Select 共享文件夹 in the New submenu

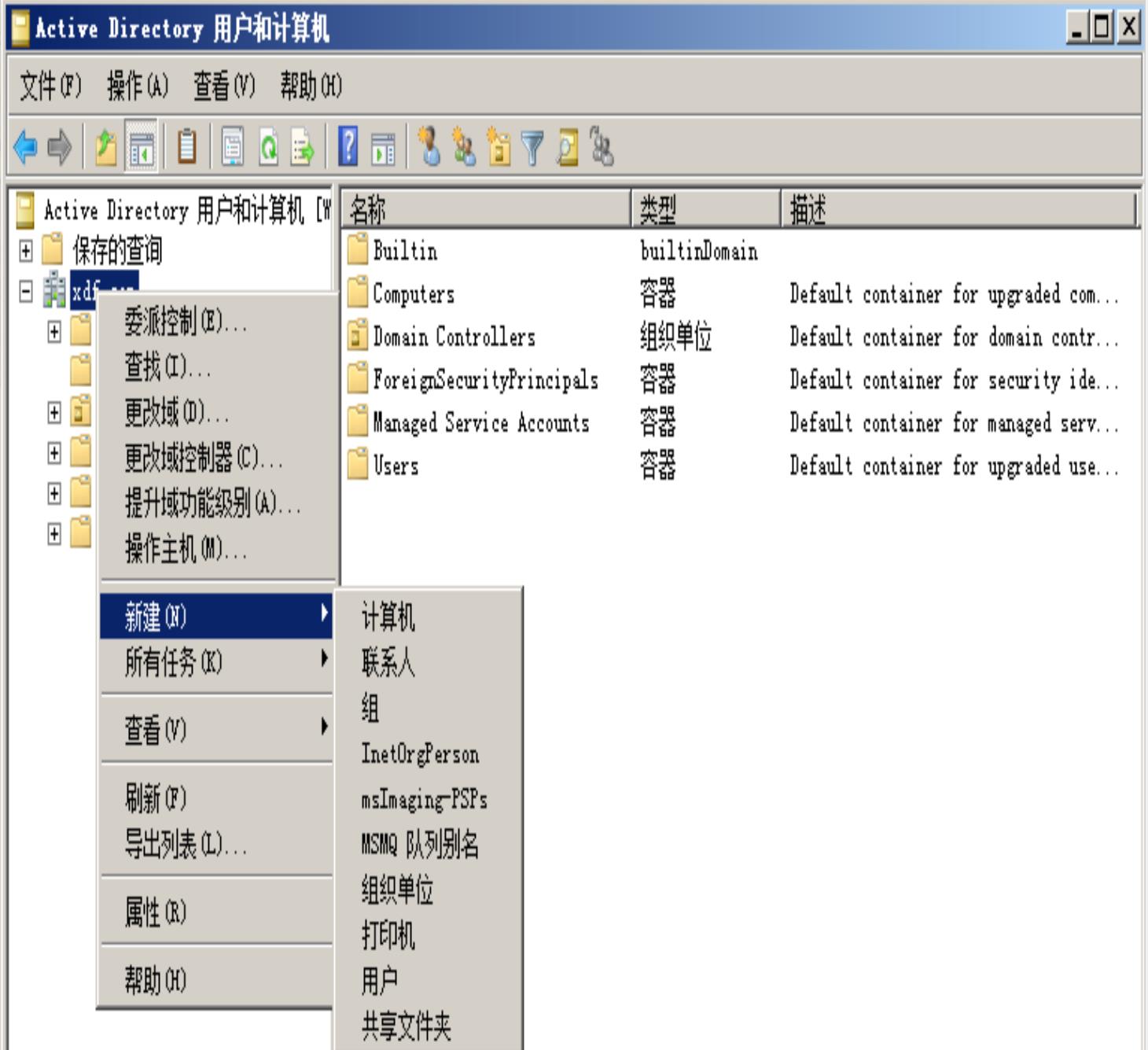(429, 1026)
